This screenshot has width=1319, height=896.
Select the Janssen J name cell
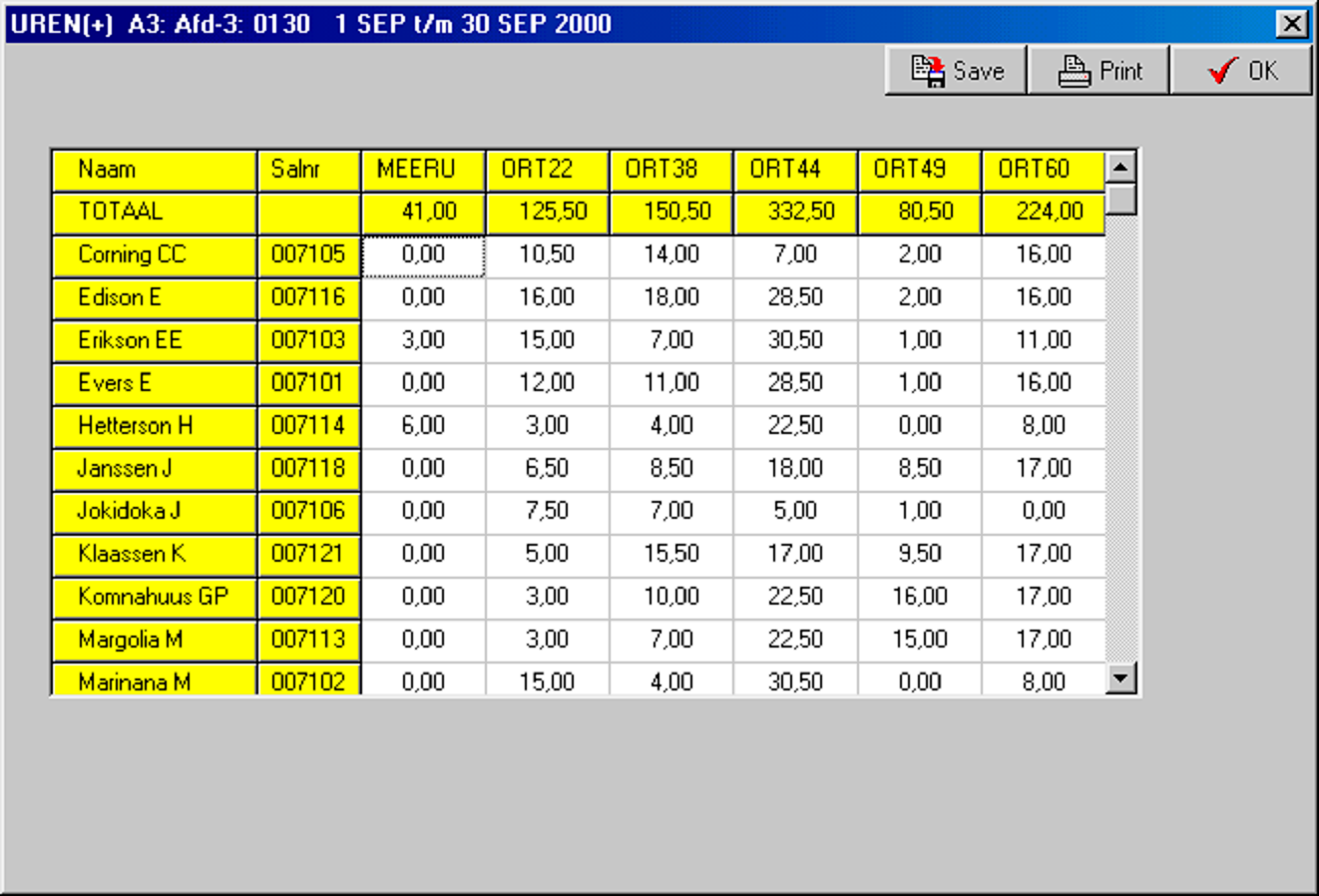pyautogui.click(x=155, y=469)
